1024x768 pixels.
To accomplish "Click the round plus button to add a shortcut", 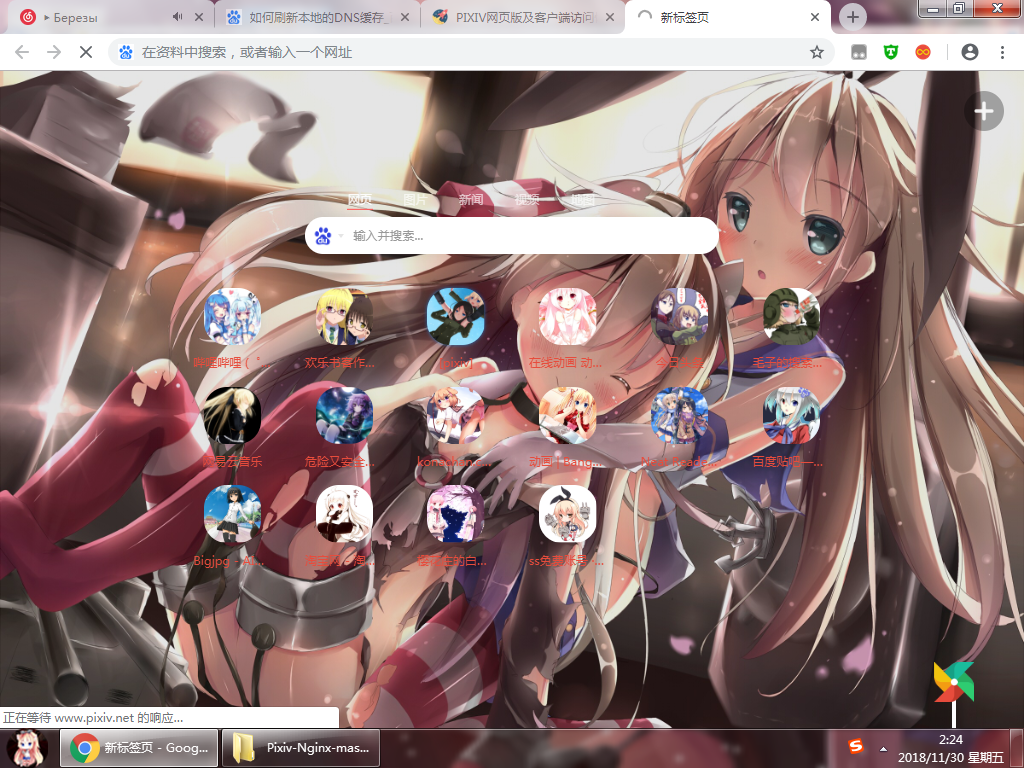I will tap(984, 111).
